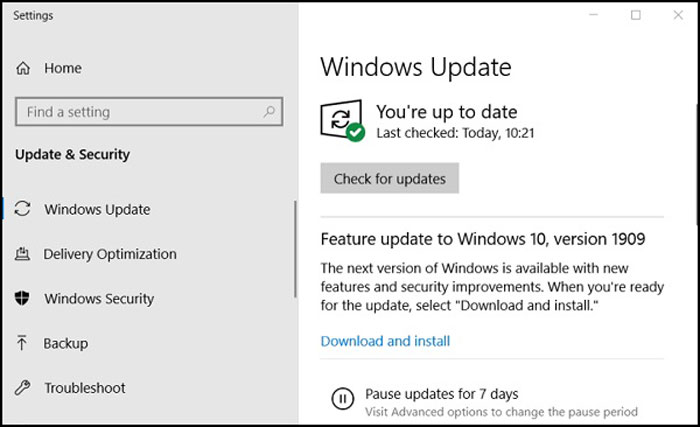This screenshot has width=700, height=427.
Task: Click the Home house icon
Action: [23, 68]
